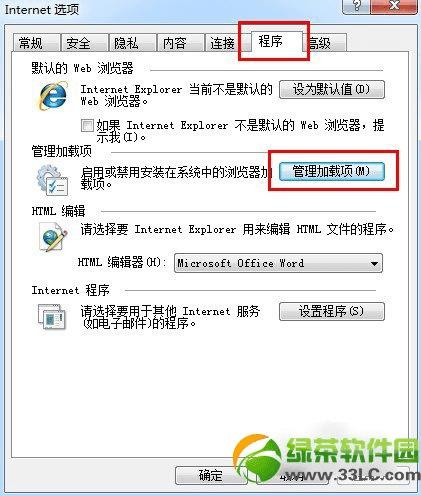Toggle the default browser prompt checkbox
This screenshot has height=496, width=421.
87,126
